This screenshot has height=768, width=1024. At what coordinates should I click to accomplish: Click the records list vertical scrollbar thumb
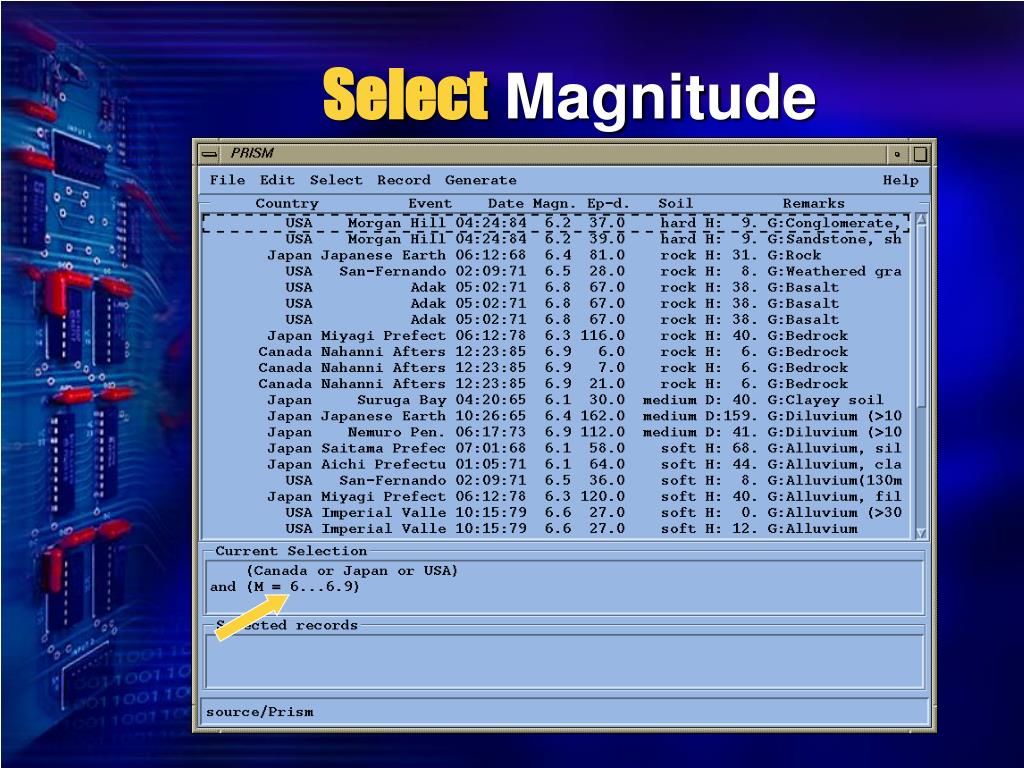[x=921, y=315]
